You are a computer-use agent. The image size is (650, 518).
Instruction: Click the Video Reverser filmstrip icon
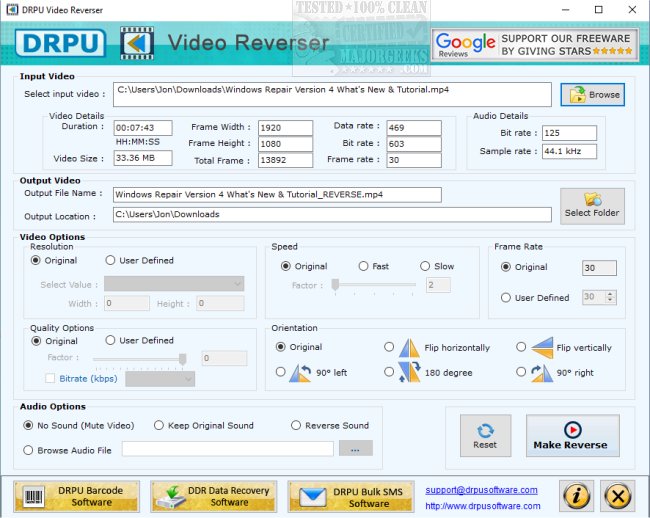pyautogui.click(x=137, y=43)
